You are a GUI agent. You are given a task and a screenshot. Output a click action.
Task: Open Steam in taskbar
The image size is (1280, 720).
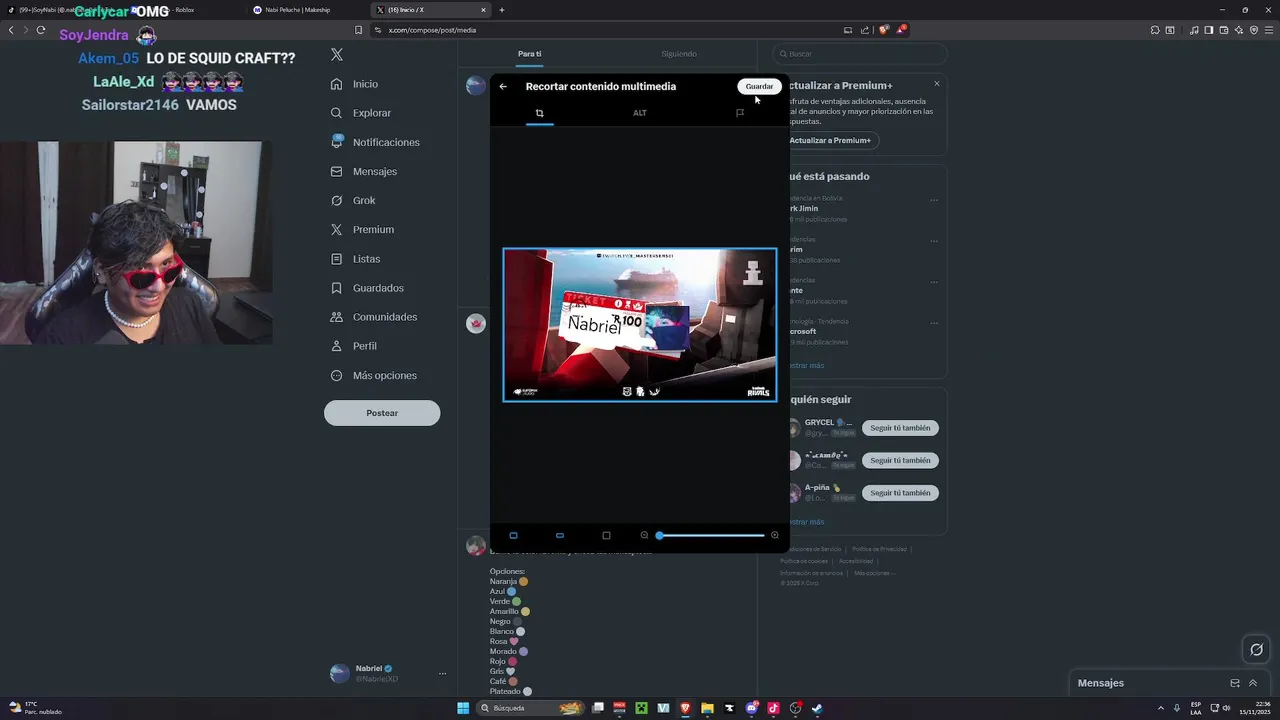coord(817,708)
